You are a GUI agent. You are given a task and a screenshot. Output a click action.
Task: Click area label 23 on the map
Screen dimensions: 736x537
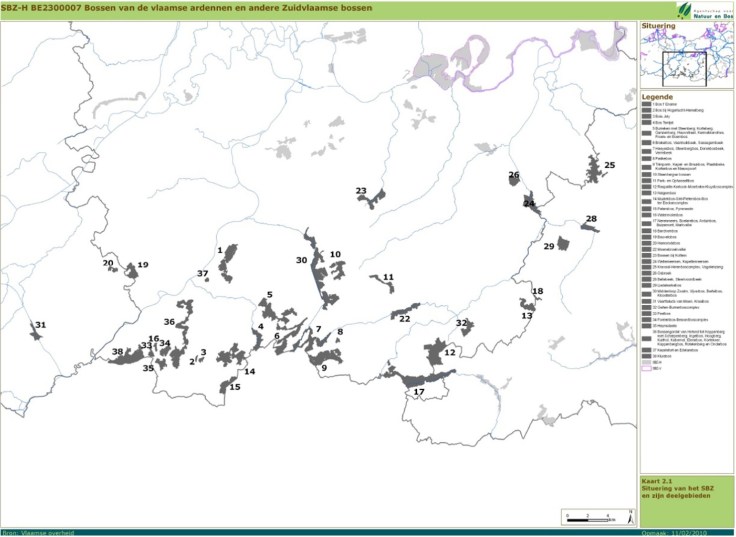tap(361, 191)
